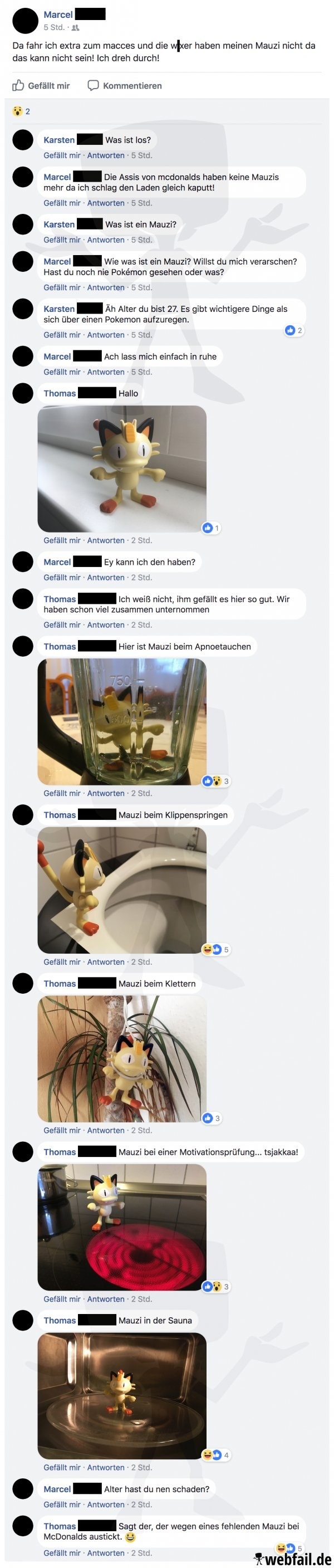
Task: View reactions on the Apnoetauchen photo
Action: [x=216, y=781]
